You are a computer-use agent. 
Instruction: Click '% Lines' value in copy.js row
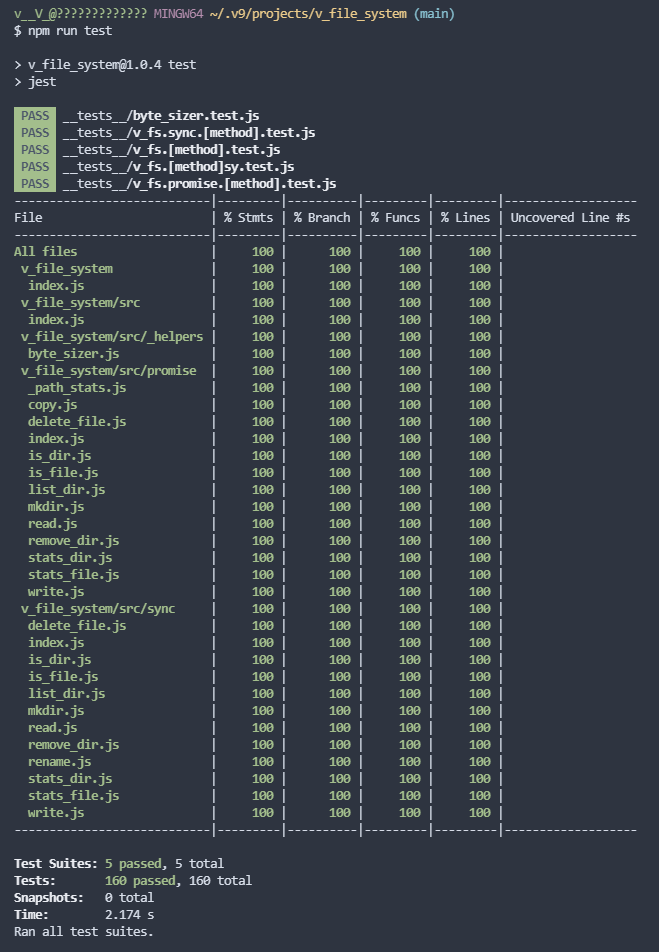(479, 404)
